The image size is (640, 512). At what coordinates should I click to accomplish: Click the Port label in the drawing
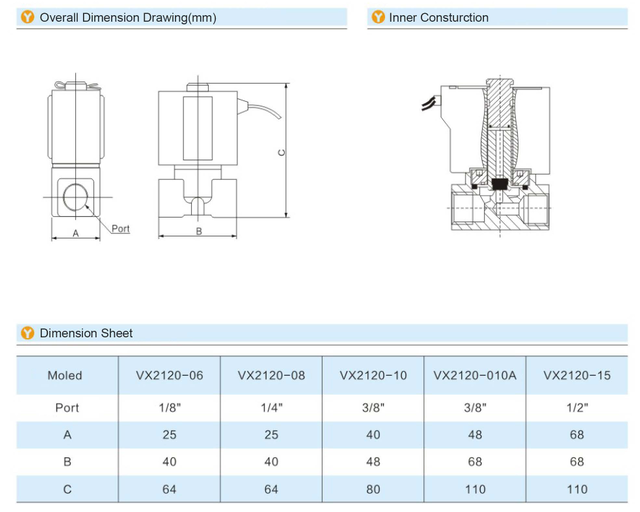point(120,229)
